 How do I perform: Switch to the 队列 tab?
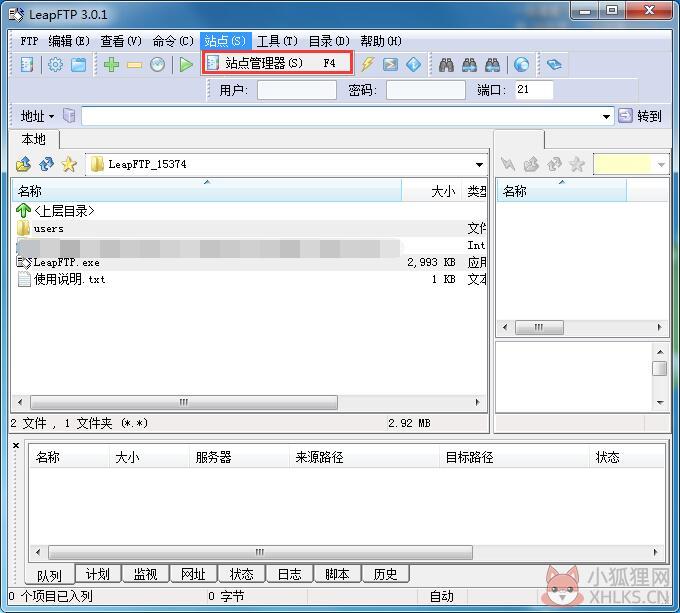tap(49, 575)
